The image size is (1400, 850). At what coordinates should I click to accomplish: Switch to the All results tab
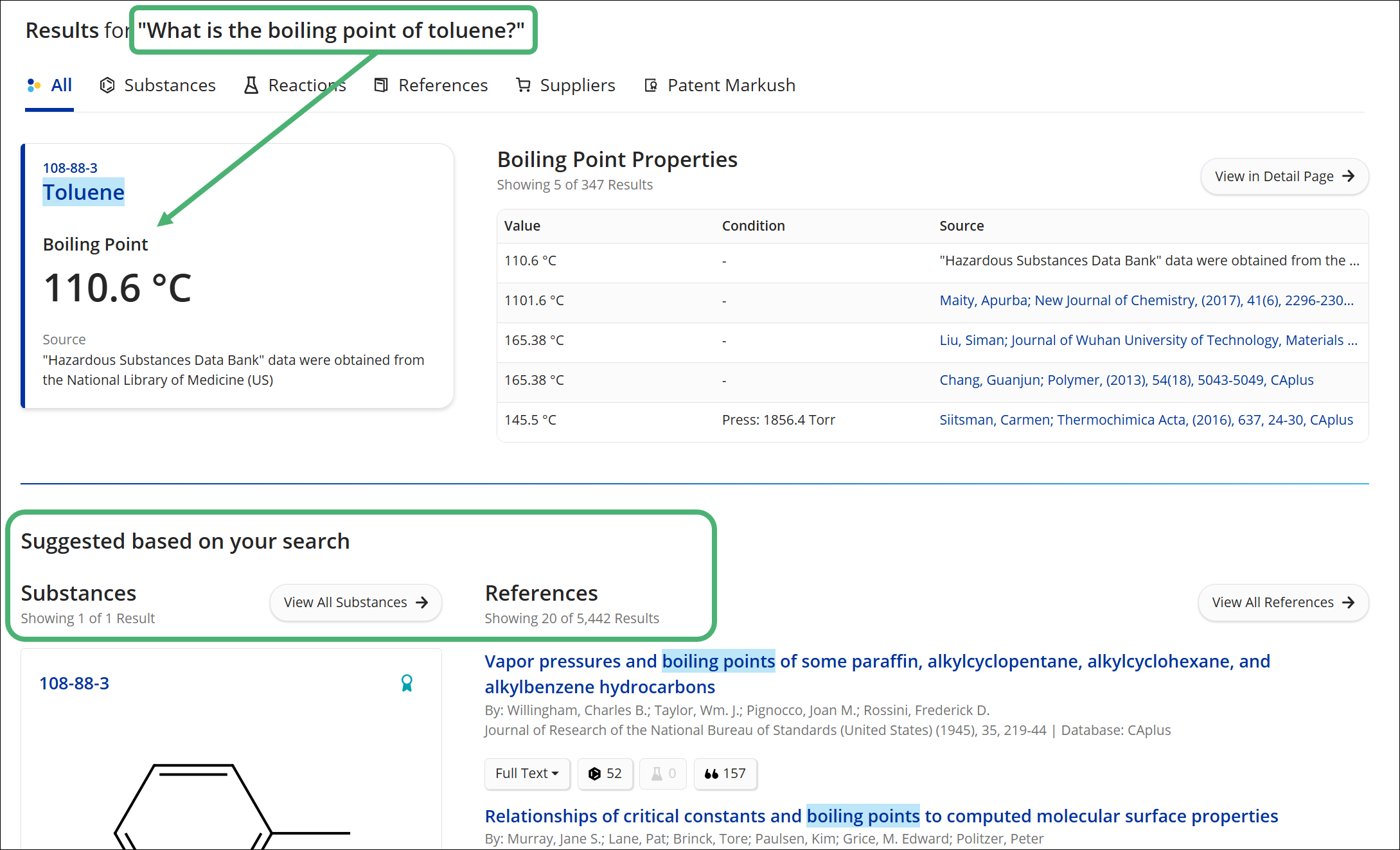click(49, 85)
